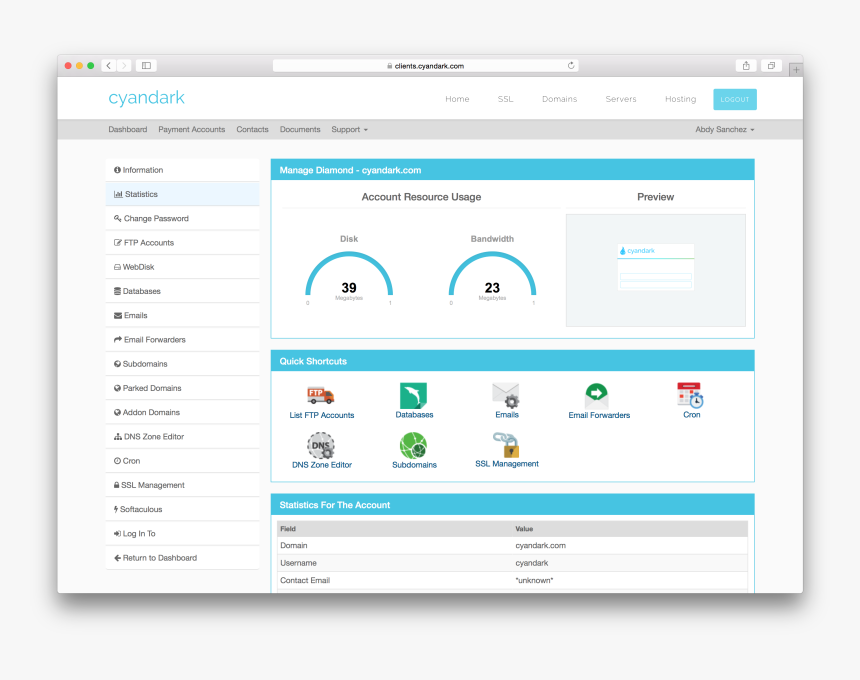
Task: Add a new tab with plus button
Action: point(796,70)
